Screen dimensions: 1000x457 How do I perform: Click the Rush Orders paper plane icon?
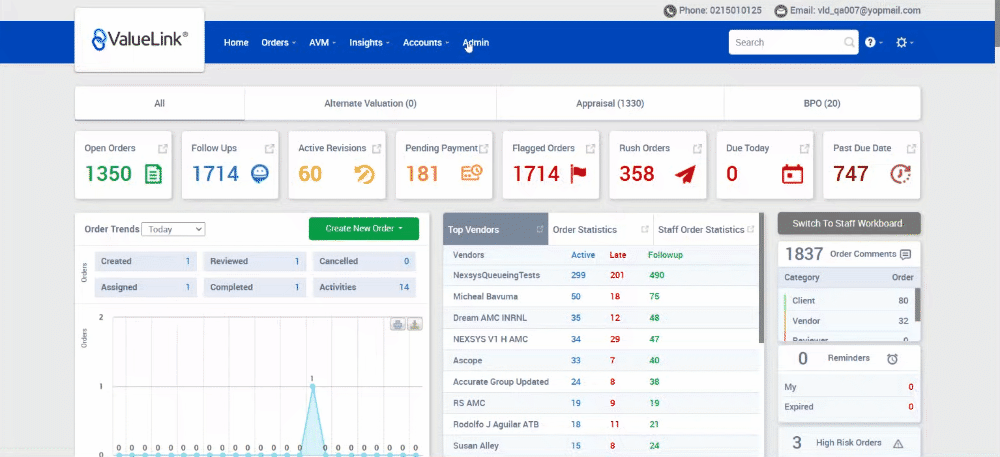(686, 174)
